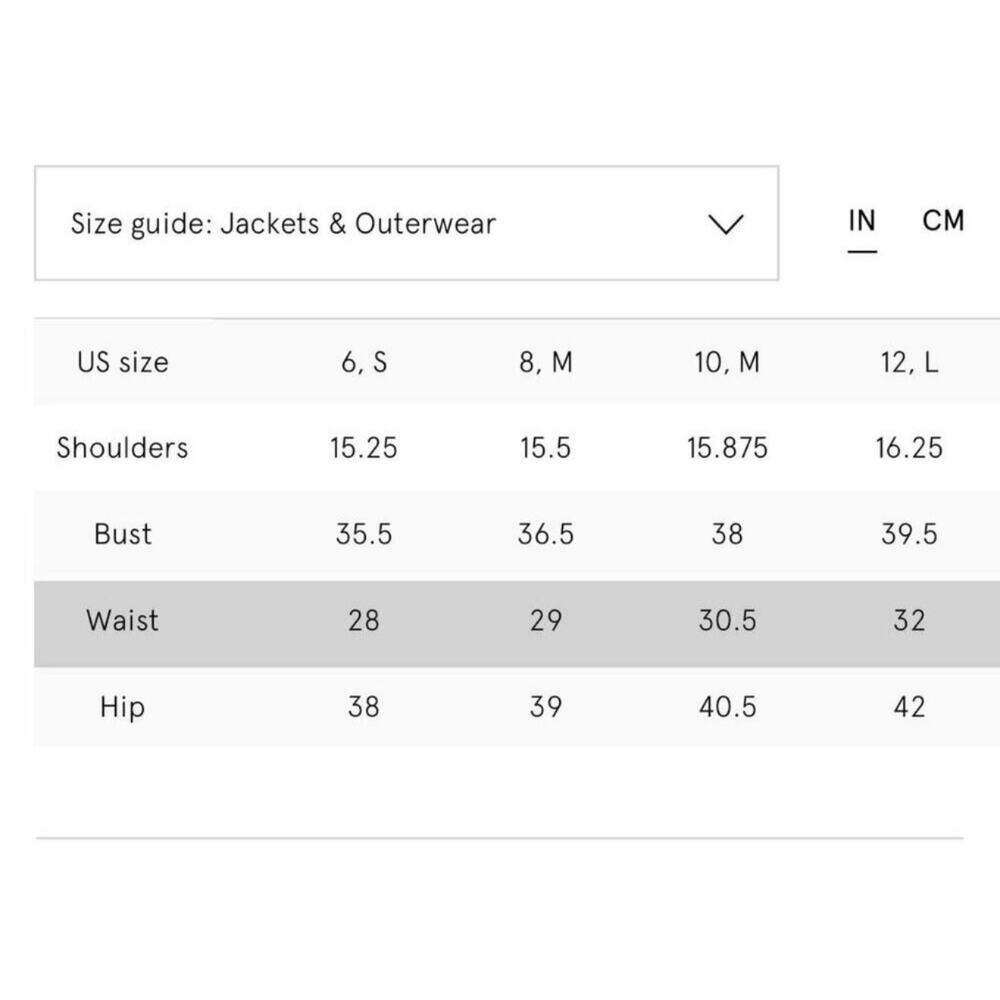Switch measurement units to CM

point(943,221)
